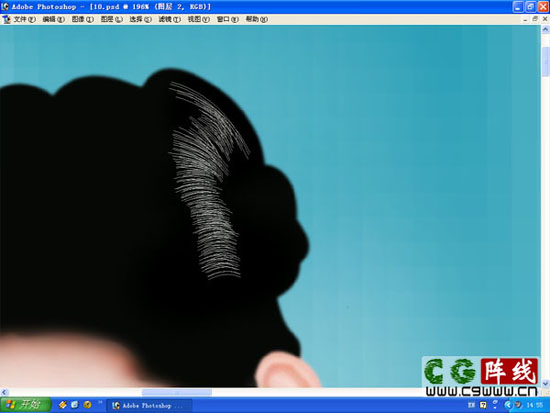Open the 图像(I) Image menu
Screen dimensions: 550x413
coord(83,19)
